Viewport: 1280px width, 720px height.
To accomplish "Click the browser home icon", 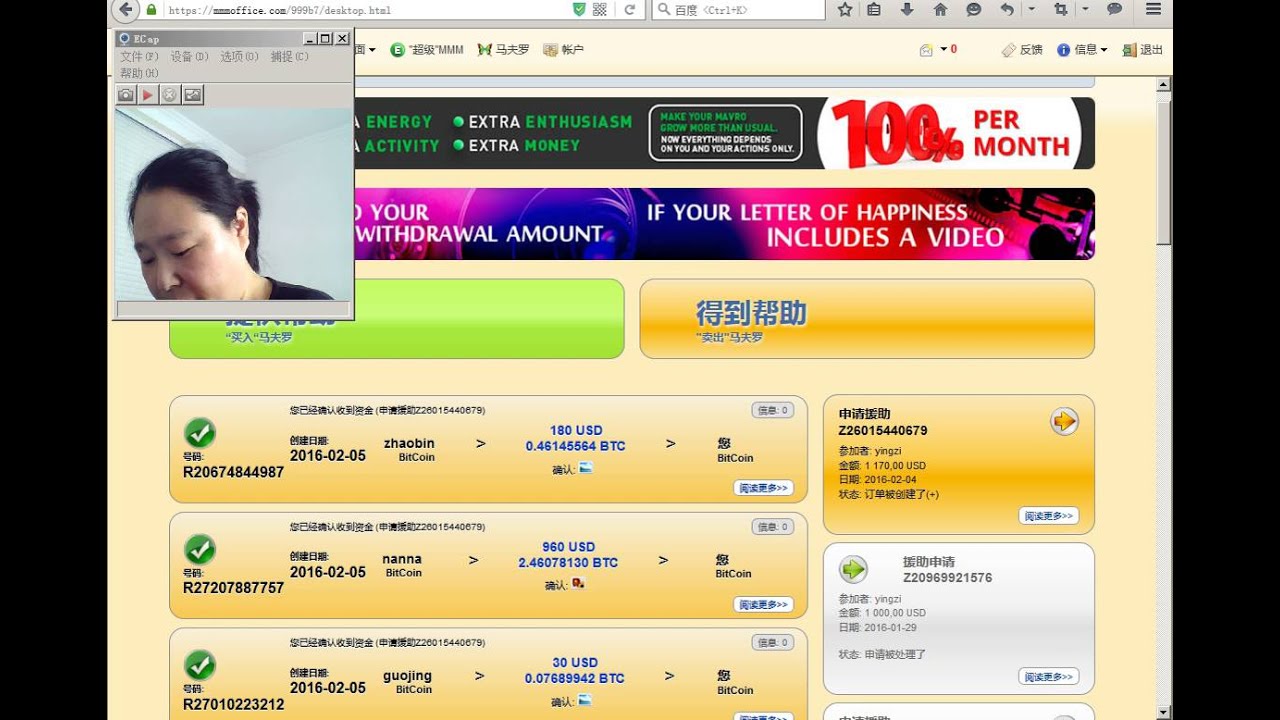I will [x=940, y=10].
